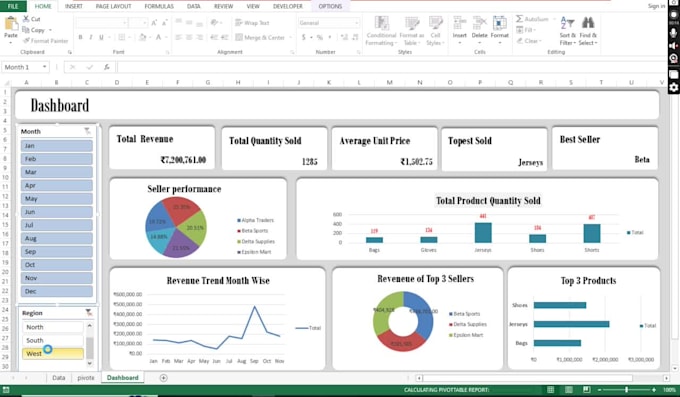Clear filter on the Month slicer
Viewport: 680px width, 397px height.
point(87,131)
